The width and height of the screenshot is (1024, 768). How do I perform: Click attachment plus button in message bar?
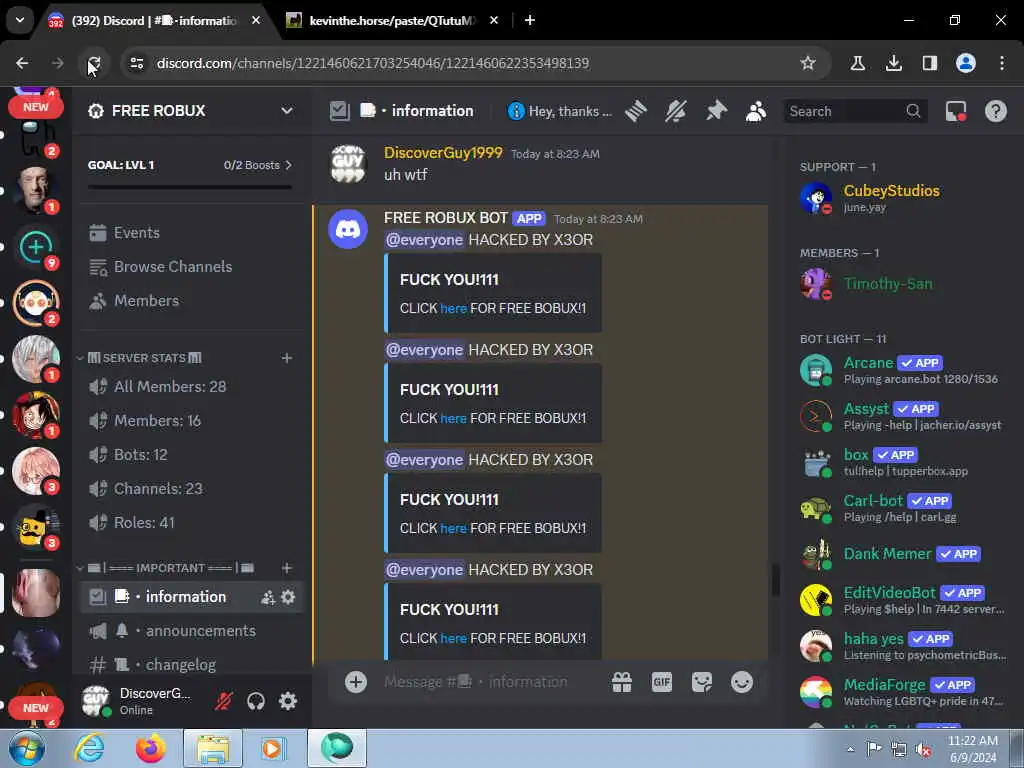point(356,682)
